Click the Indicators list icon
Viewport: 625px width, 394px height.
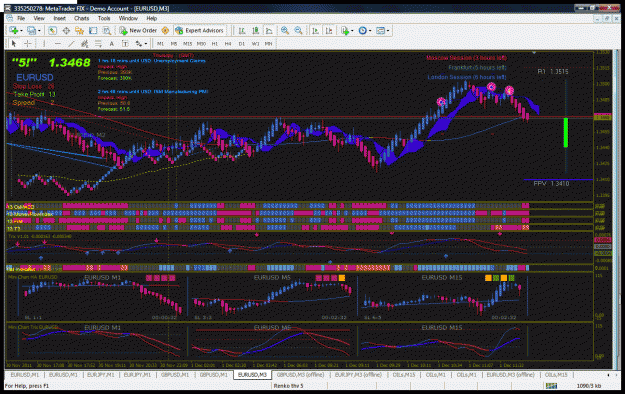(x=345, y=31)
